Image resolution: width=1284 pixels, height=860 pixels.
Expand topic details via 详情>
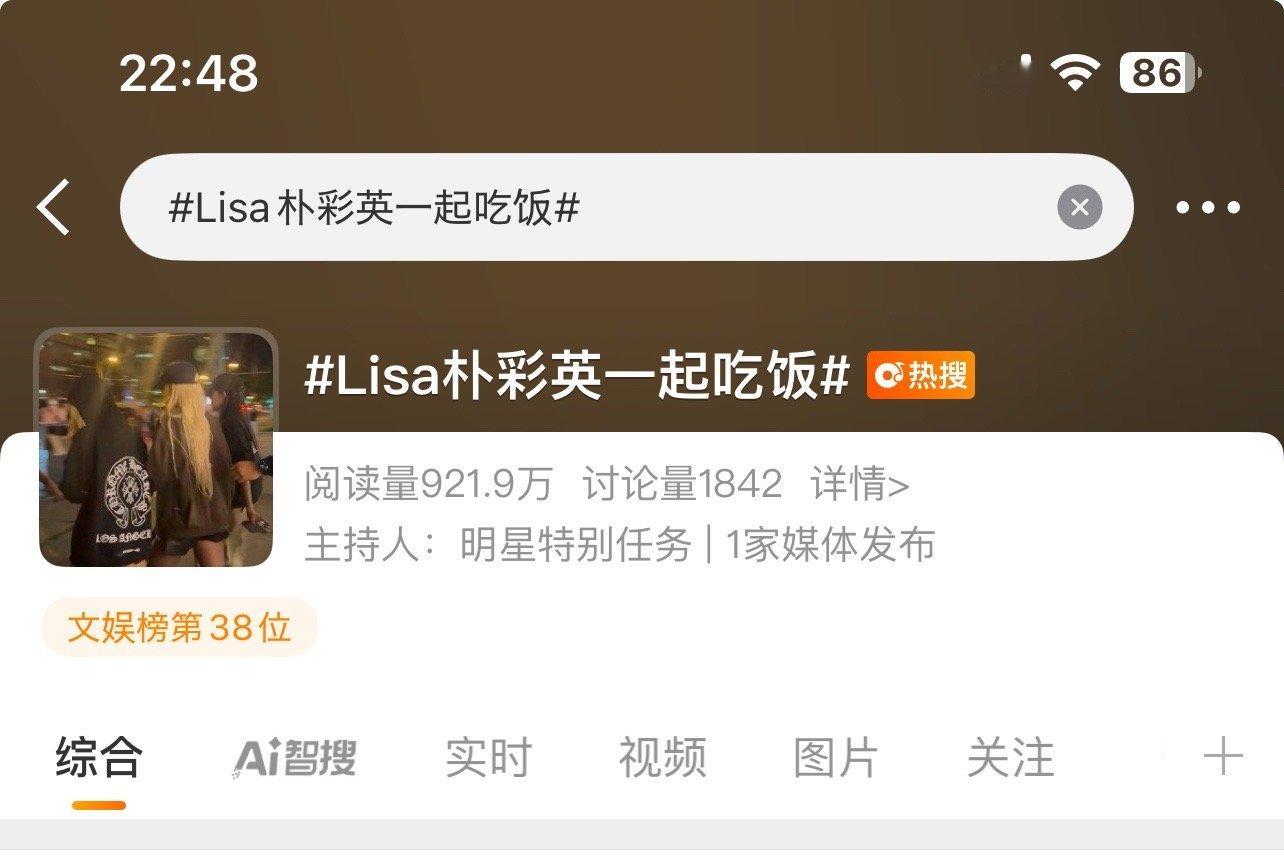[860, 485]
